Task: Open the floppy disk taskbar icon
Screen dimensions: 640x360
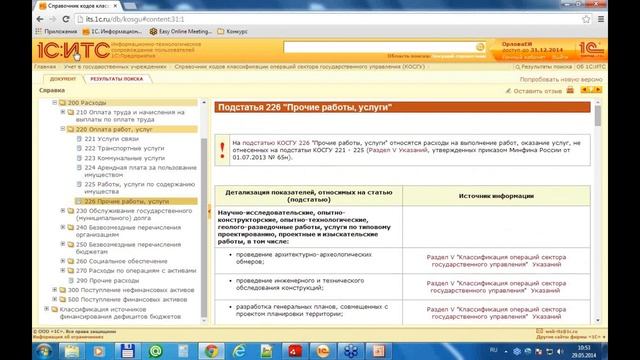Action: pos(127,351)
